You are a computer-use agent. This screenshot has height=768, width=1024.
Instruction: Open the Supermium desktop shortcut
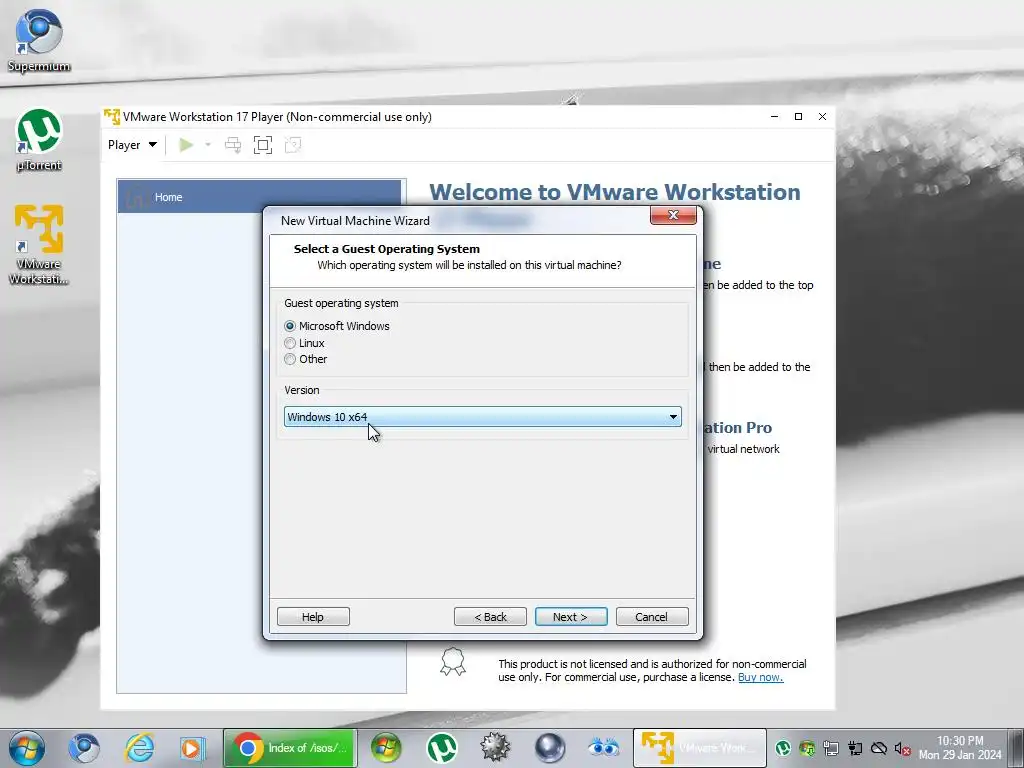coord(39,40)
